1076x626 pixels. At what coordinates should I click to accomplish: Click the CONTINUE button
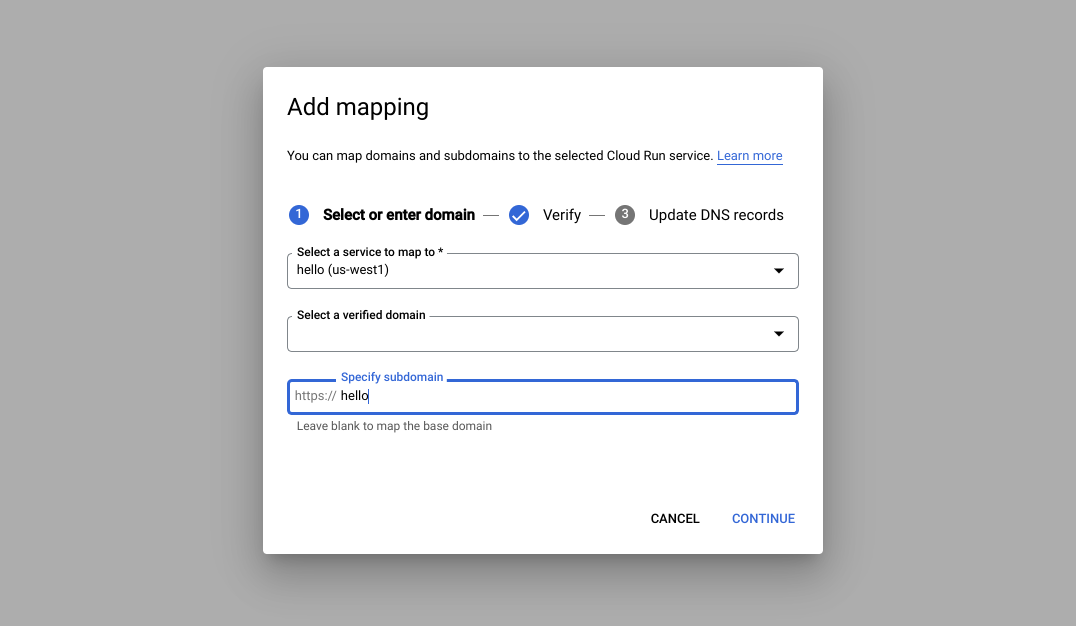coord(763,518)
